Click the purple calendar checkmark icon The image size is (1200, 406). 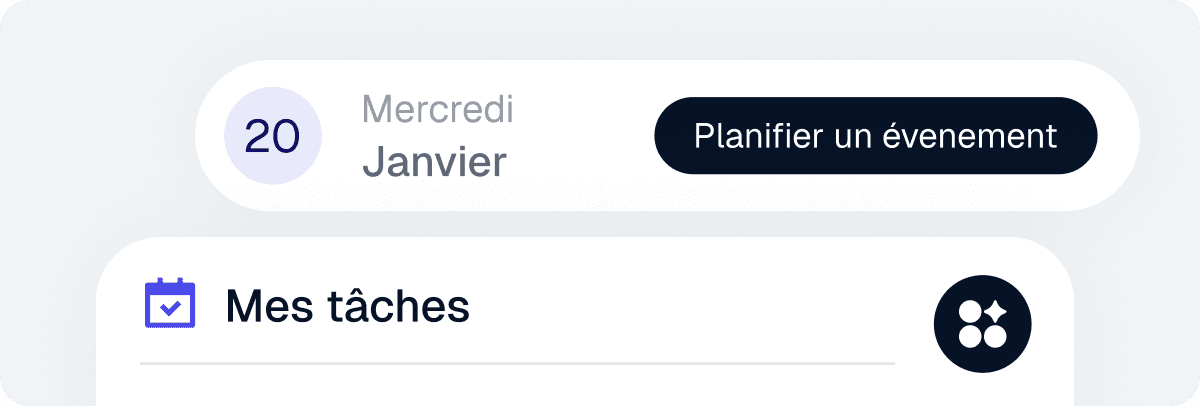[x=170, y=304]
